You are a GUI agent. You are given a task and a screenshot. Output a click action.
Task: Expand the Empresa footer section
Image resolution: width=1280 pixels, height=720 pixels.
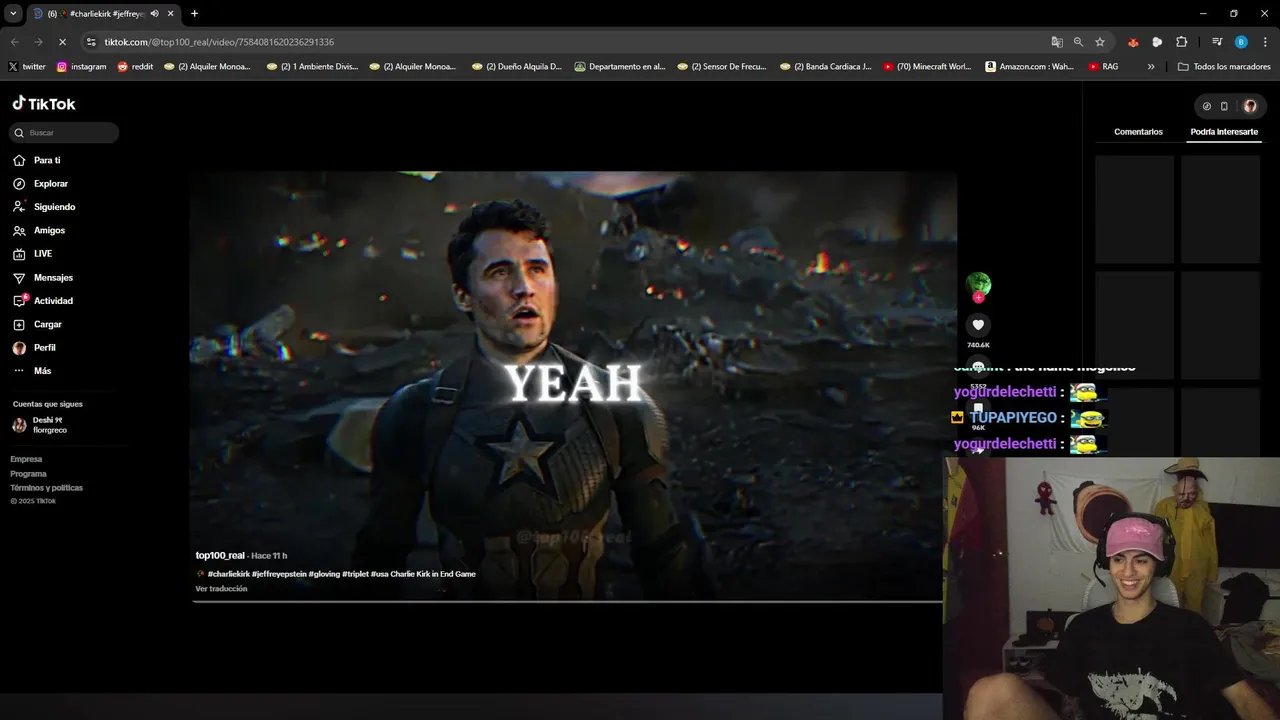click(x=26, y=459)
